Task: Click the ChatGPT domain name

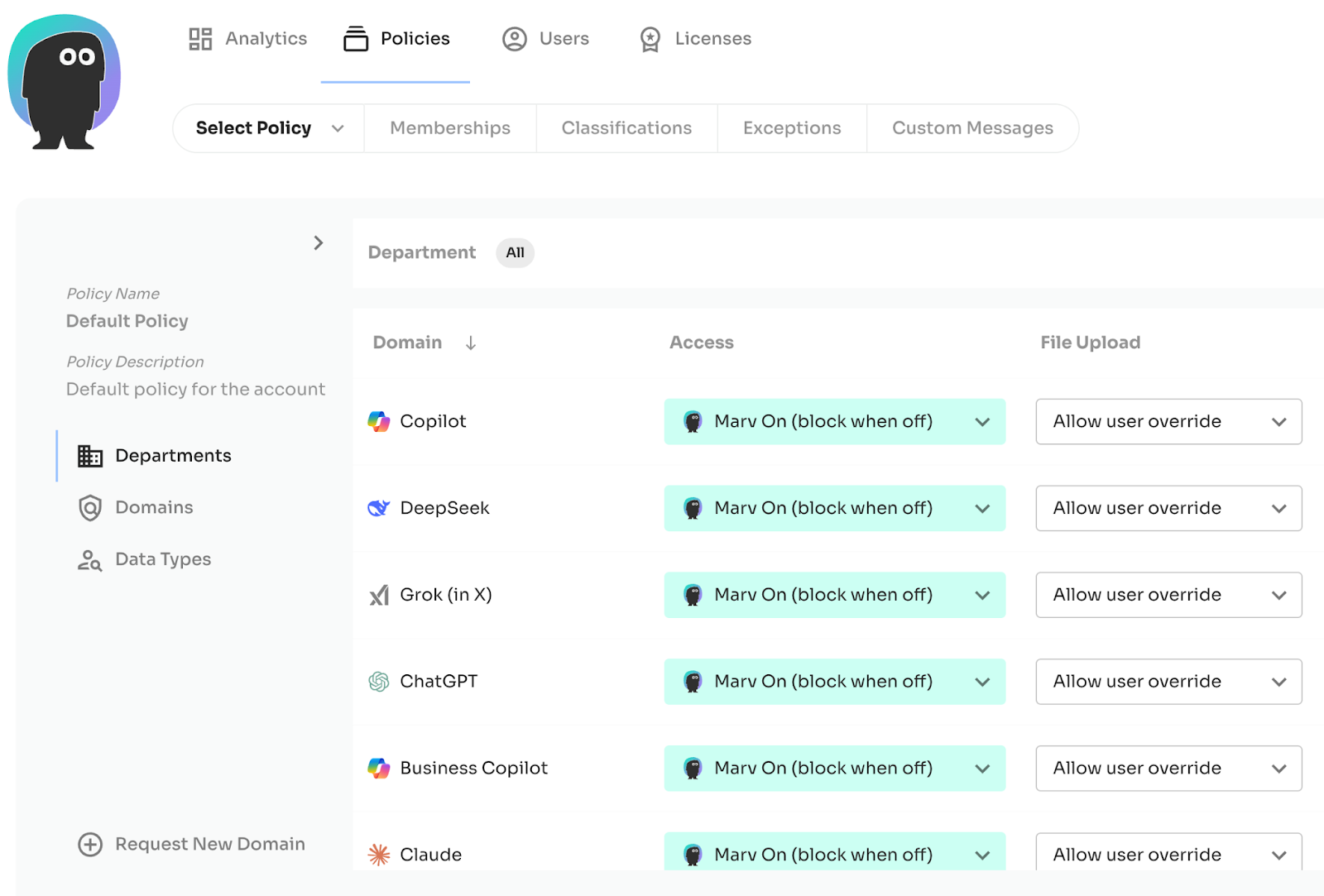Action: point(439,682)
